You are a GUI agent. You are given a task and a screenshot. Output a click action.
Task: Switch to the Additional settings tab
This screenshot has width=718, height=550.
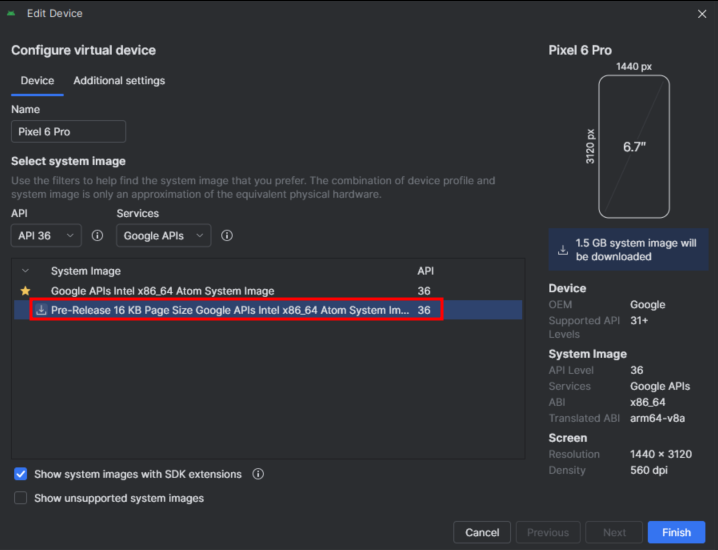point(119,81)
